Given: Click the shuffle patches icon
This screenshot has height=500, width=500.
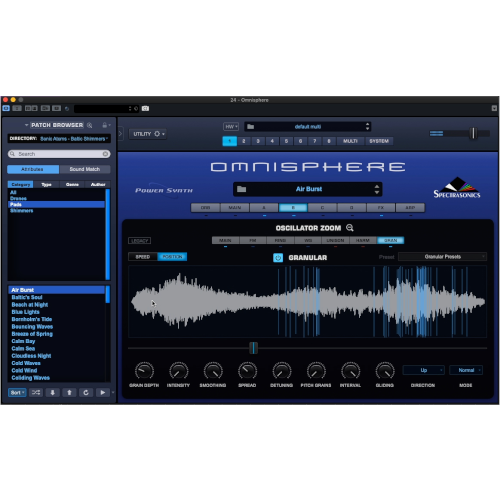Looking at the screenshot, I should tap(36, 392).
